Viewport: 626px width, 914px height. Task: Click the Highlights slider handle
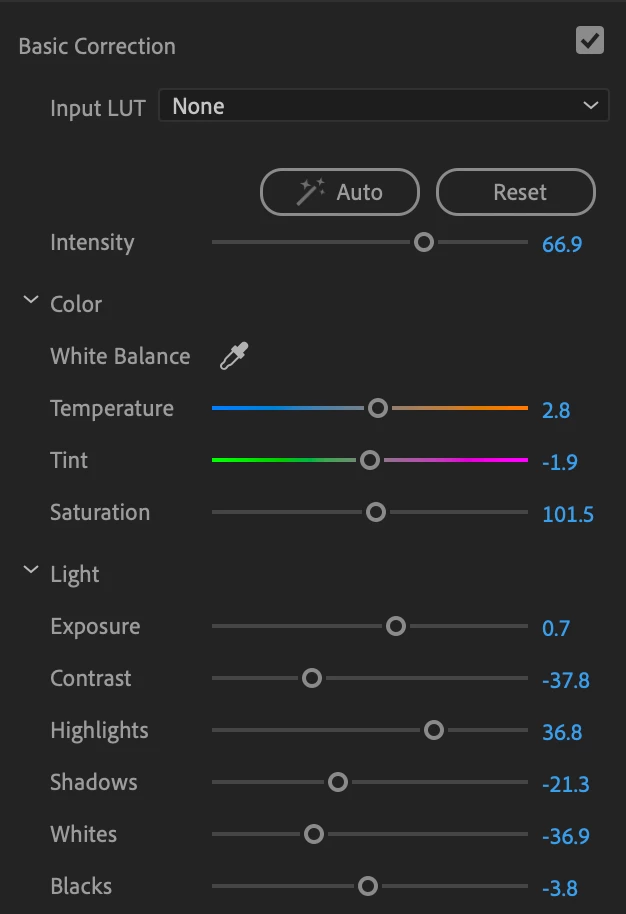pos(433,730)
